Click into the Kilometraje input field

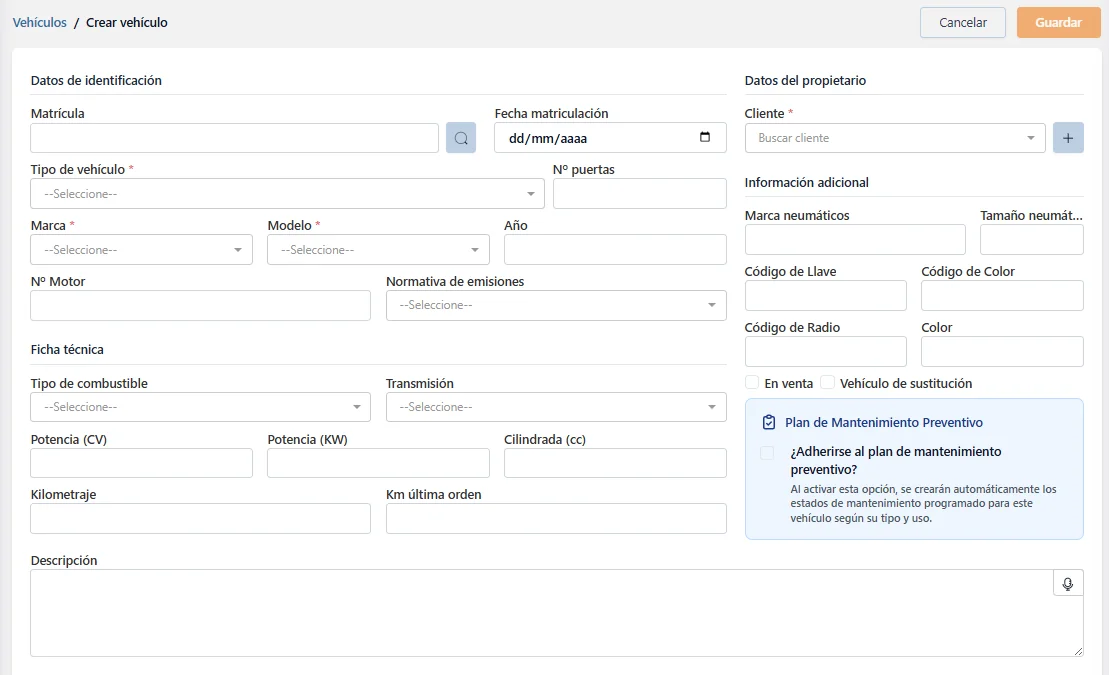(200, 519)
